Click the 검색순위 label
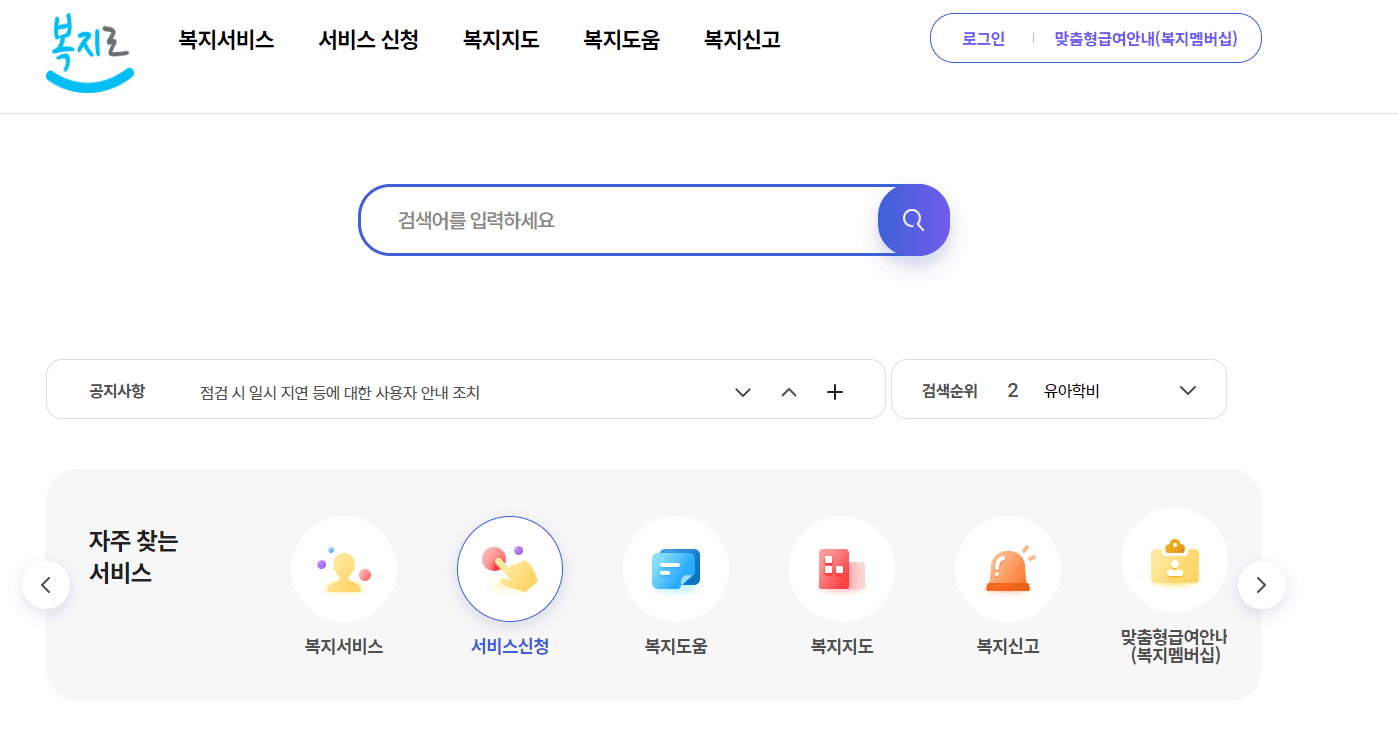The height and width of the screenshot is (741, 1398). [x=950, y=391]
